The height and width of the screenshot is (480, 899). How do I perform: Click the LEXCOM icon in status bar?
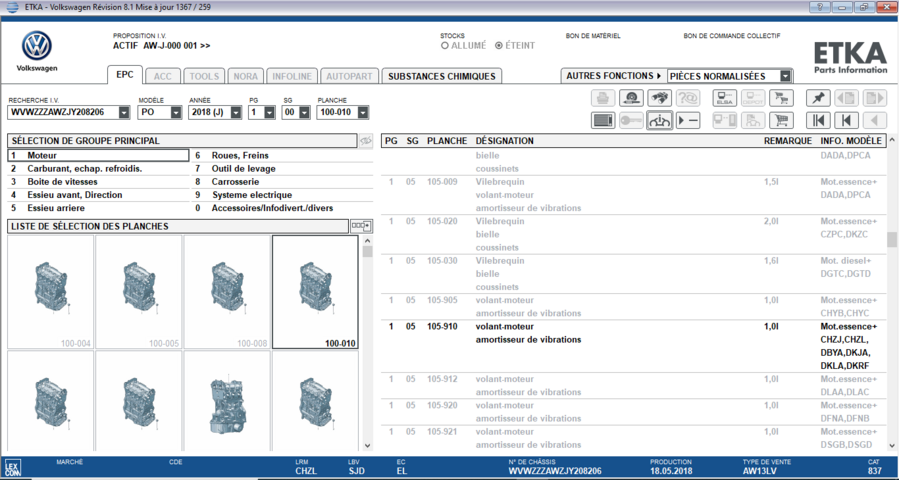pyautogui.click(x=11, y=467)
